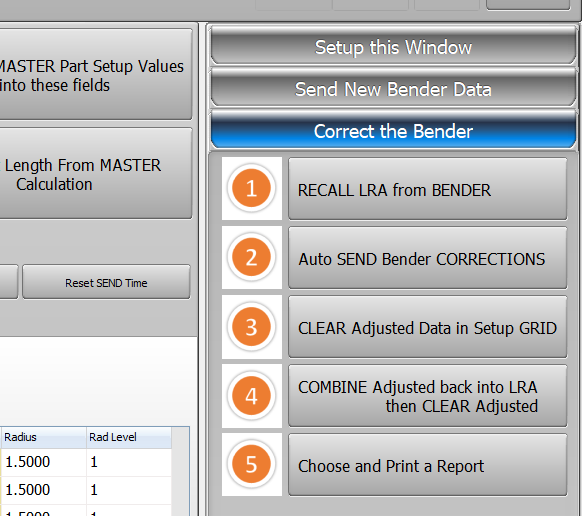582x516 pixels.
Task: Select the Radius column header
Action: 43,437
